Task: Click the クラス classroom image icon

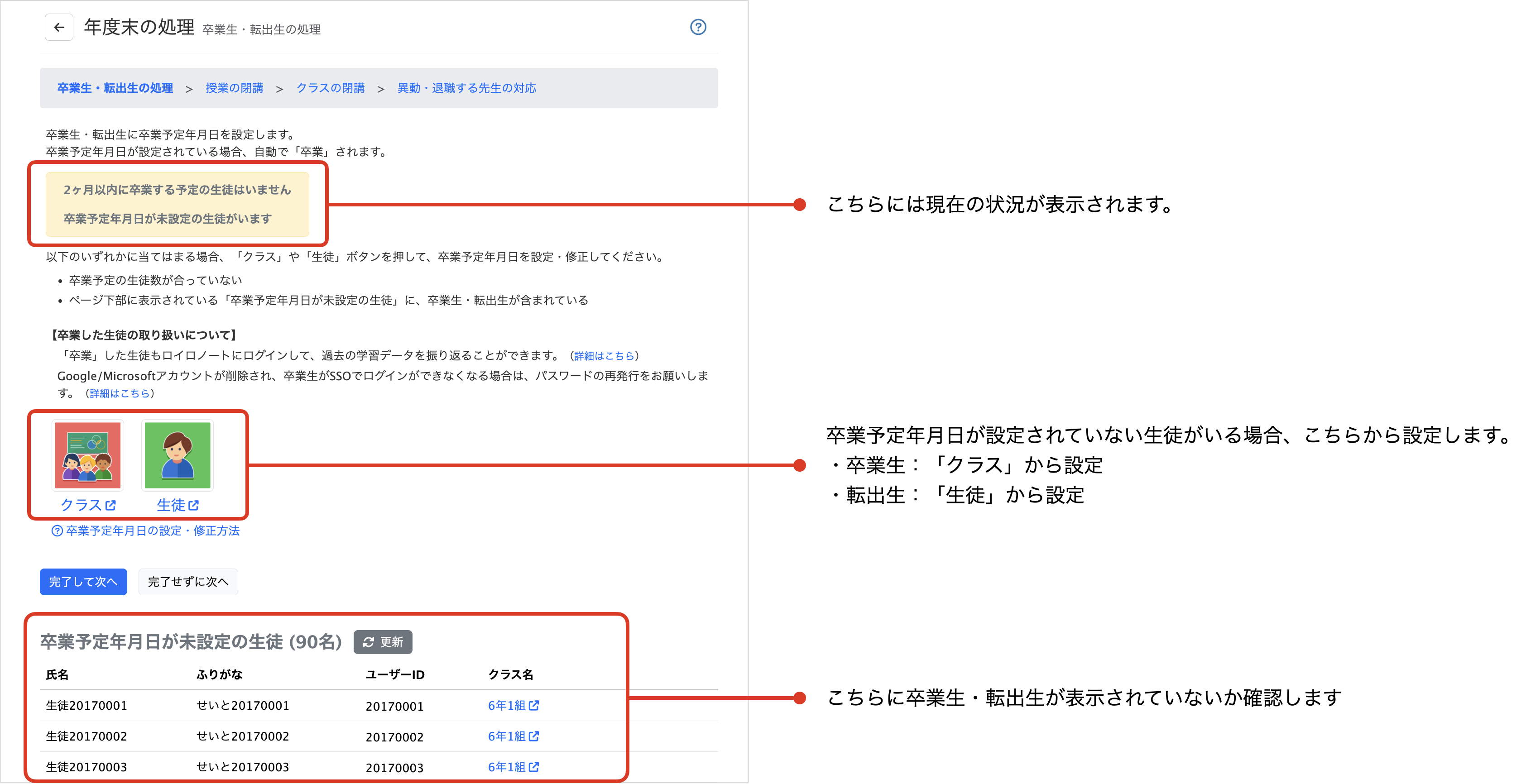Action: coord(88,455)
